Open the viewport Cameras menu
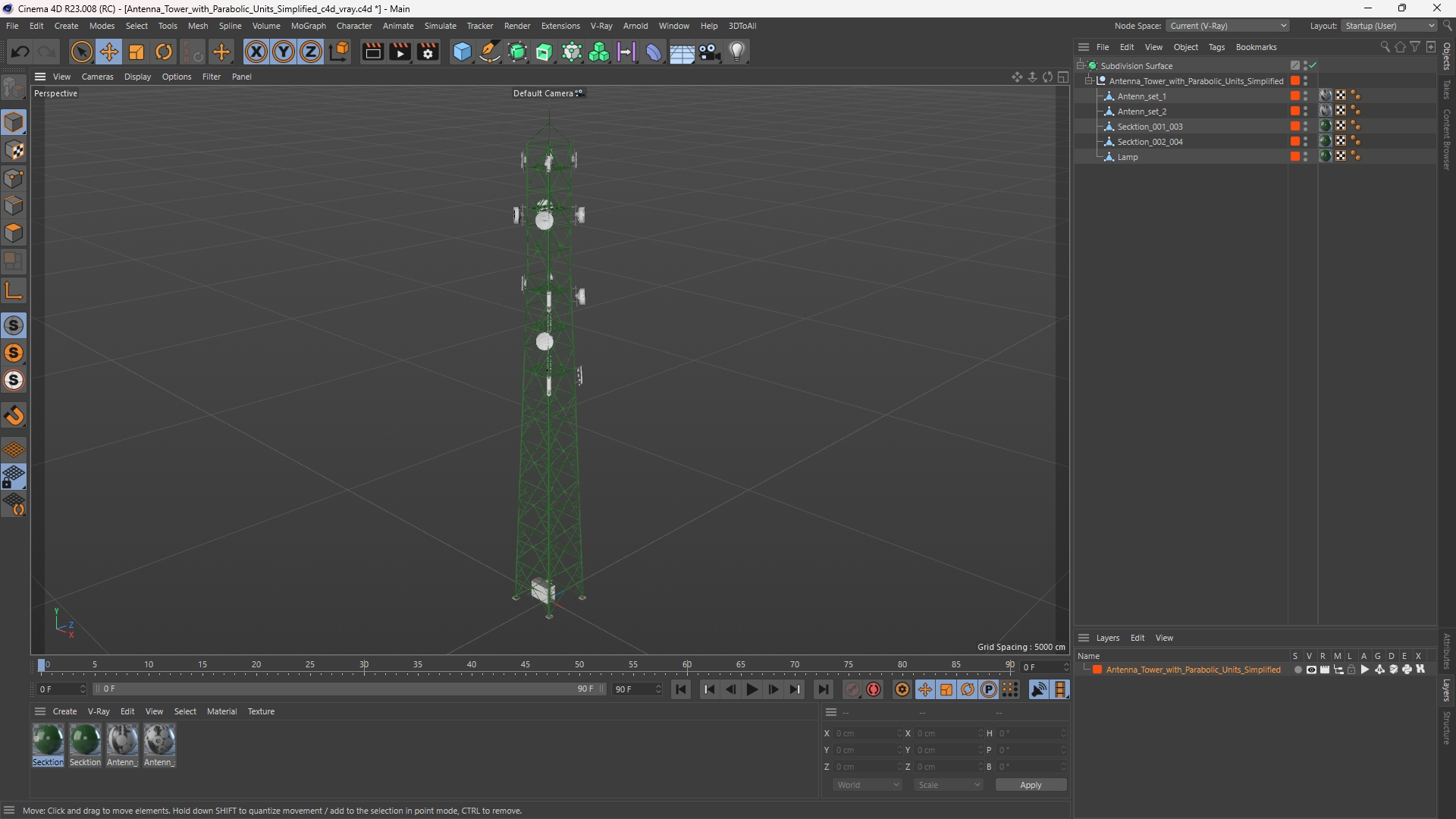This screenshot has width=1456, height=819. coord(97,77)
